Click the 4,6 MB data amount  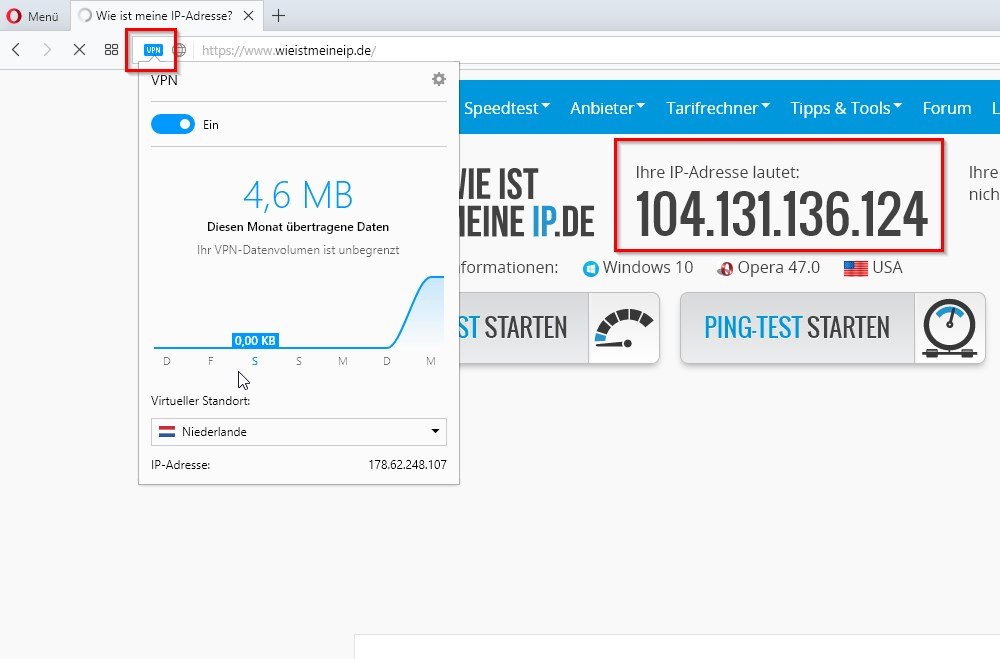click(x=298, y=195)
